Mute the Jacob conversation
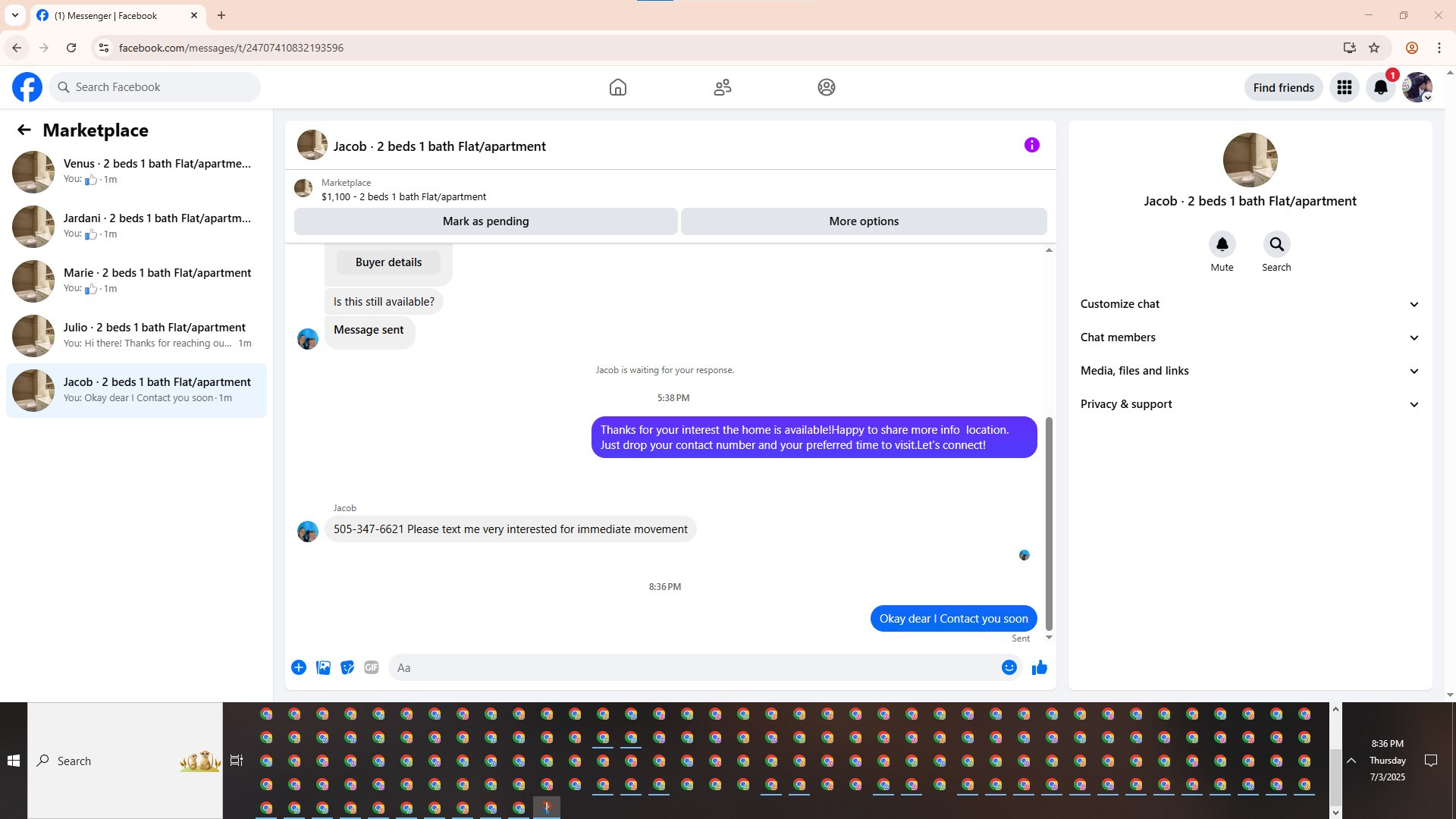Viewport: 1456px width, 819px height. tap(1222, 245)
